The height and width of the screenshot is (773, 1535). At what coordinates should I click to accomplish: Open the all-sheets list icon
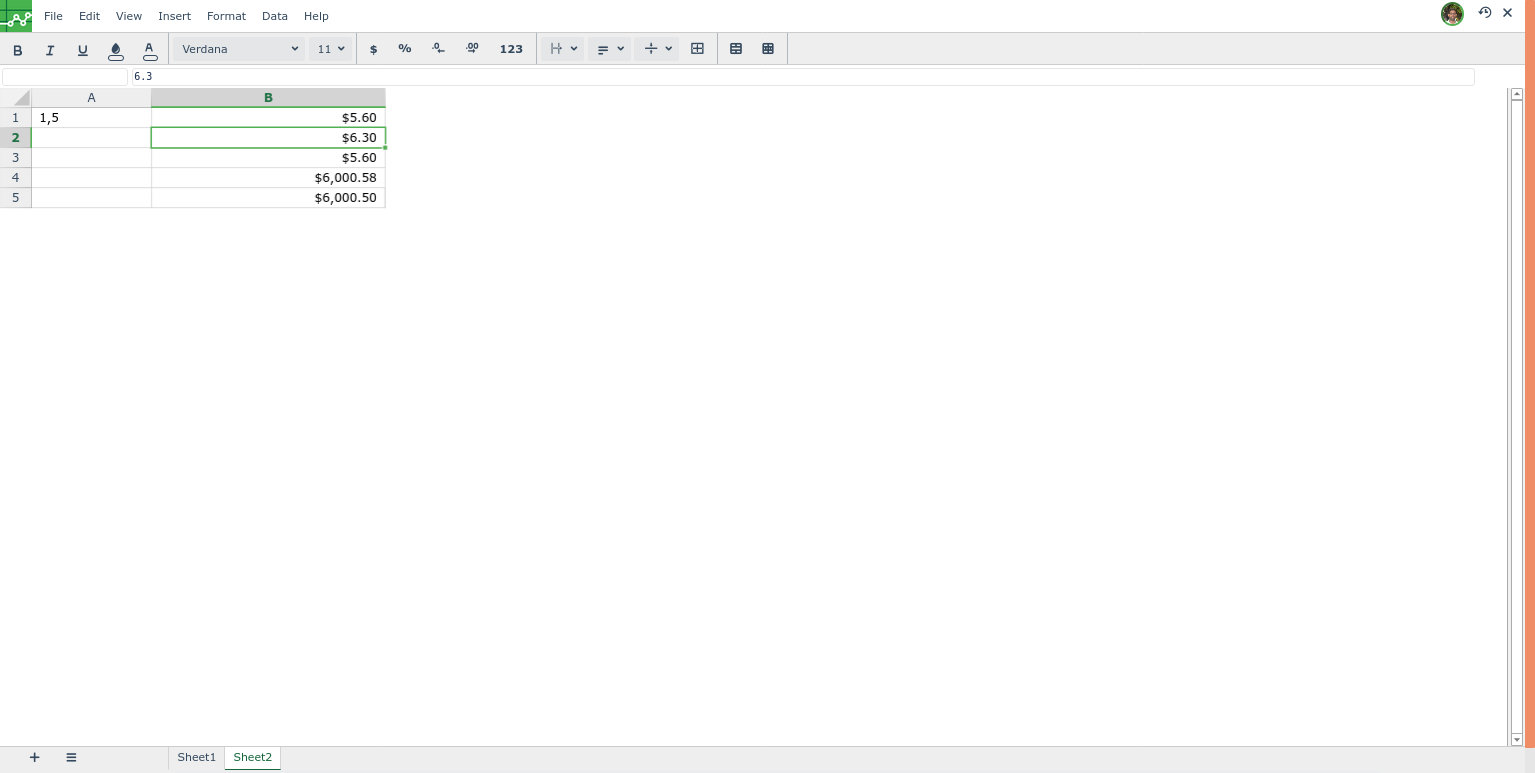71,758
